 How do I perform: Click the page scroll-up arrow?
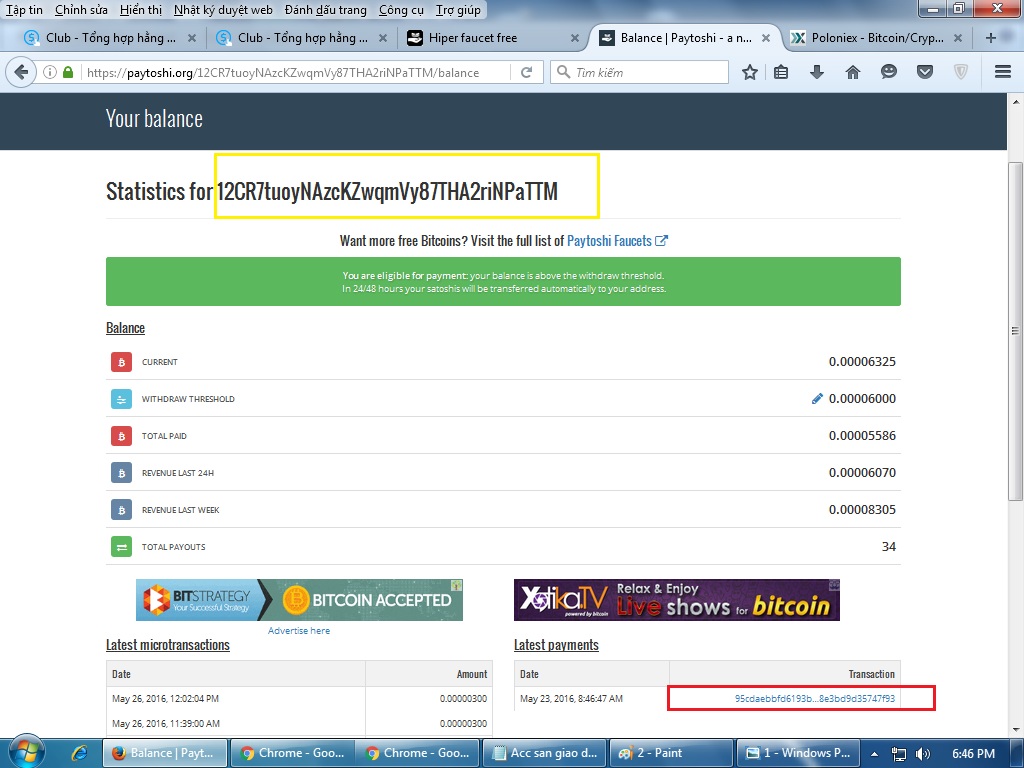1016,102
